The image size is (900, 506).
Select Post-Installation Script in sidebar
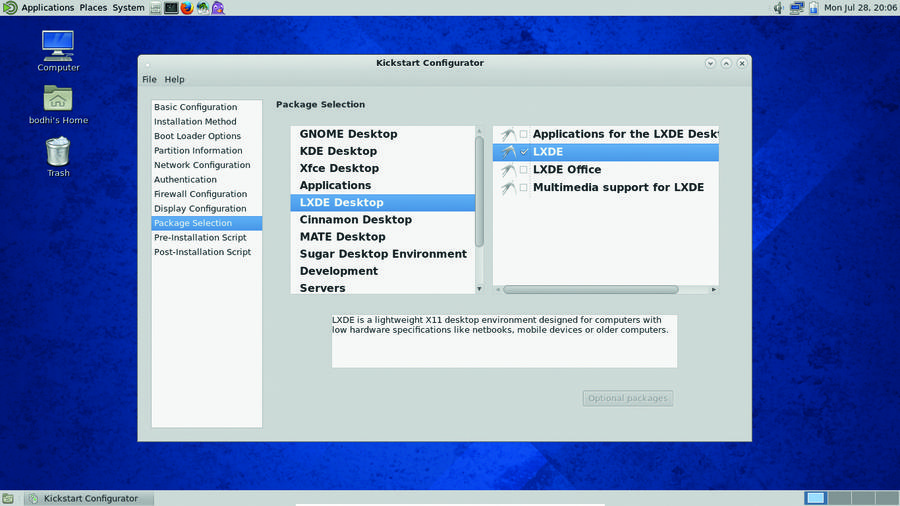pyautogui.click(x=207, y=252)
